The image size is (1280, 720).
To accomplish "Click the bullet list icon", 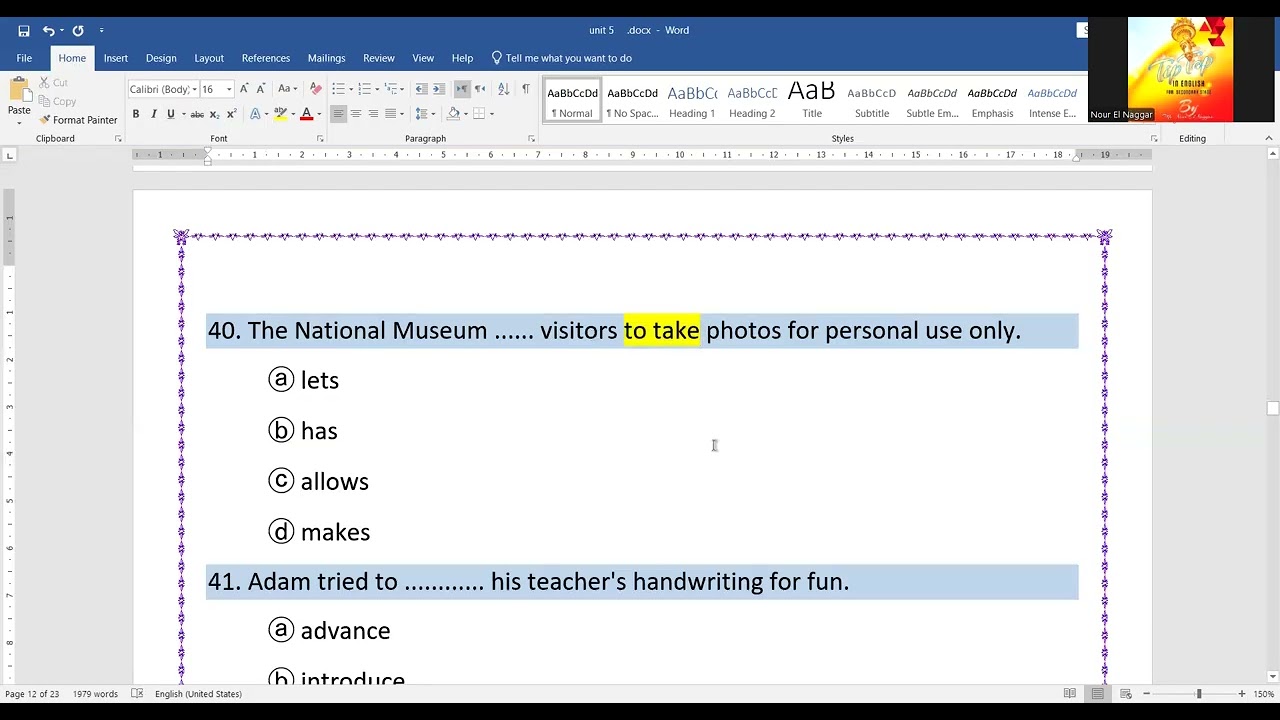I will [338, 89].
